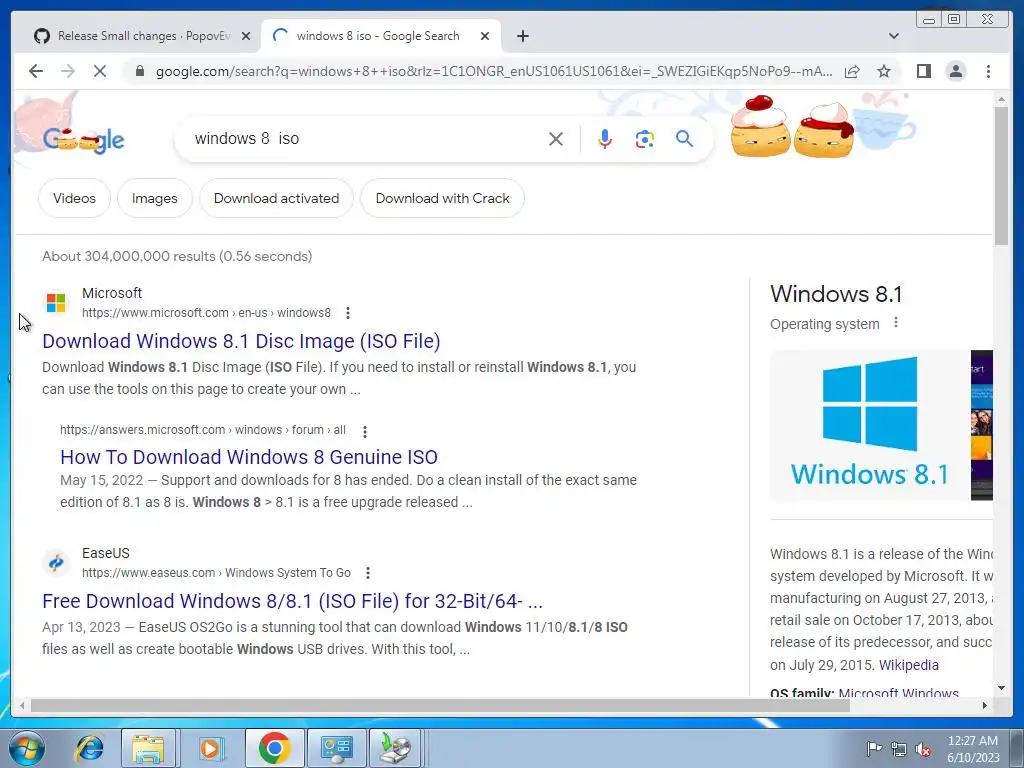This screenshot has width=1024, height=768.
Task: Open the Control Panel taskbar icon
Action: [x=336, y=748]
